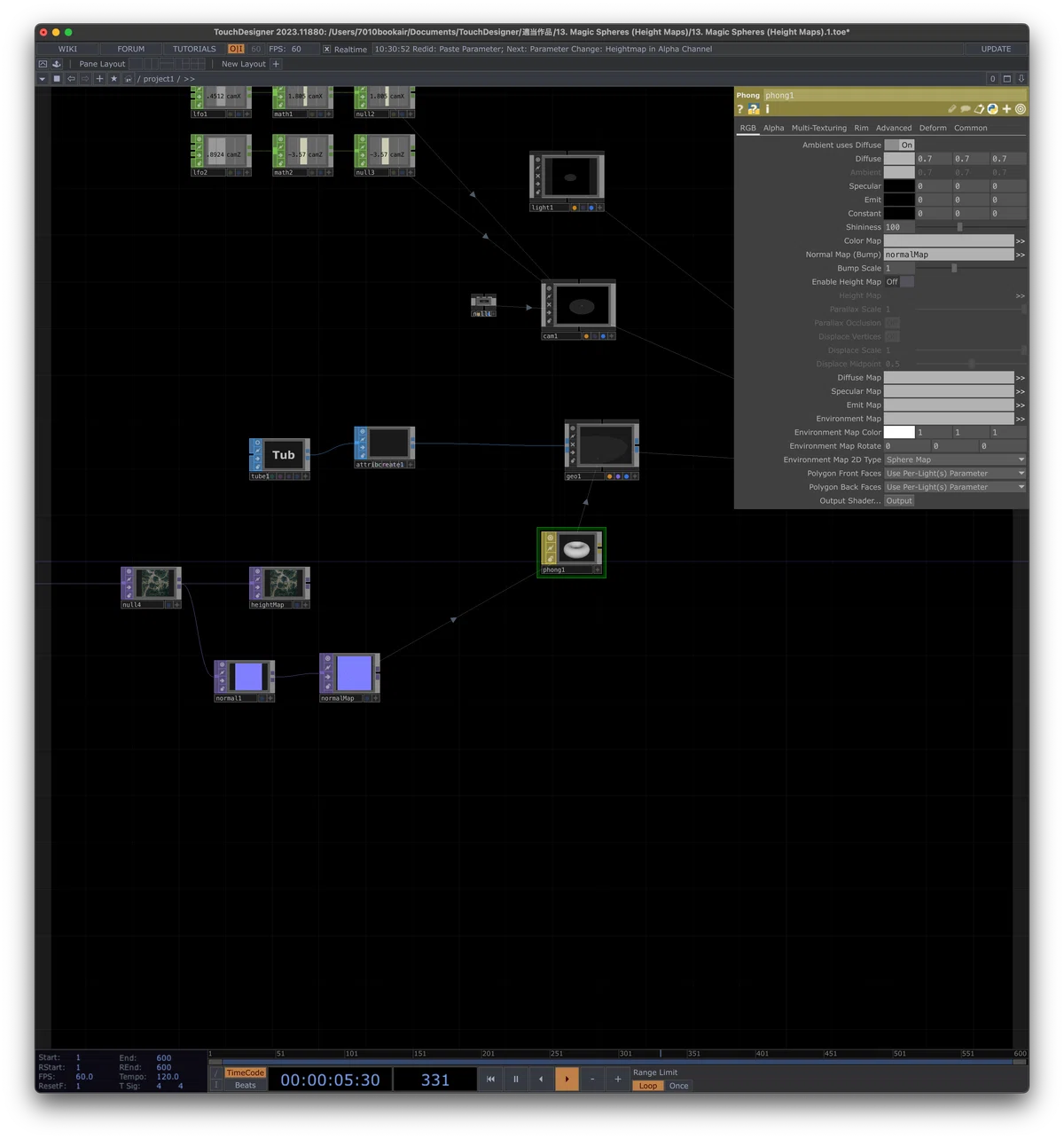1064x1139 pixels.
Task: Open the TUTORIALS link
Action: point(194,49)
